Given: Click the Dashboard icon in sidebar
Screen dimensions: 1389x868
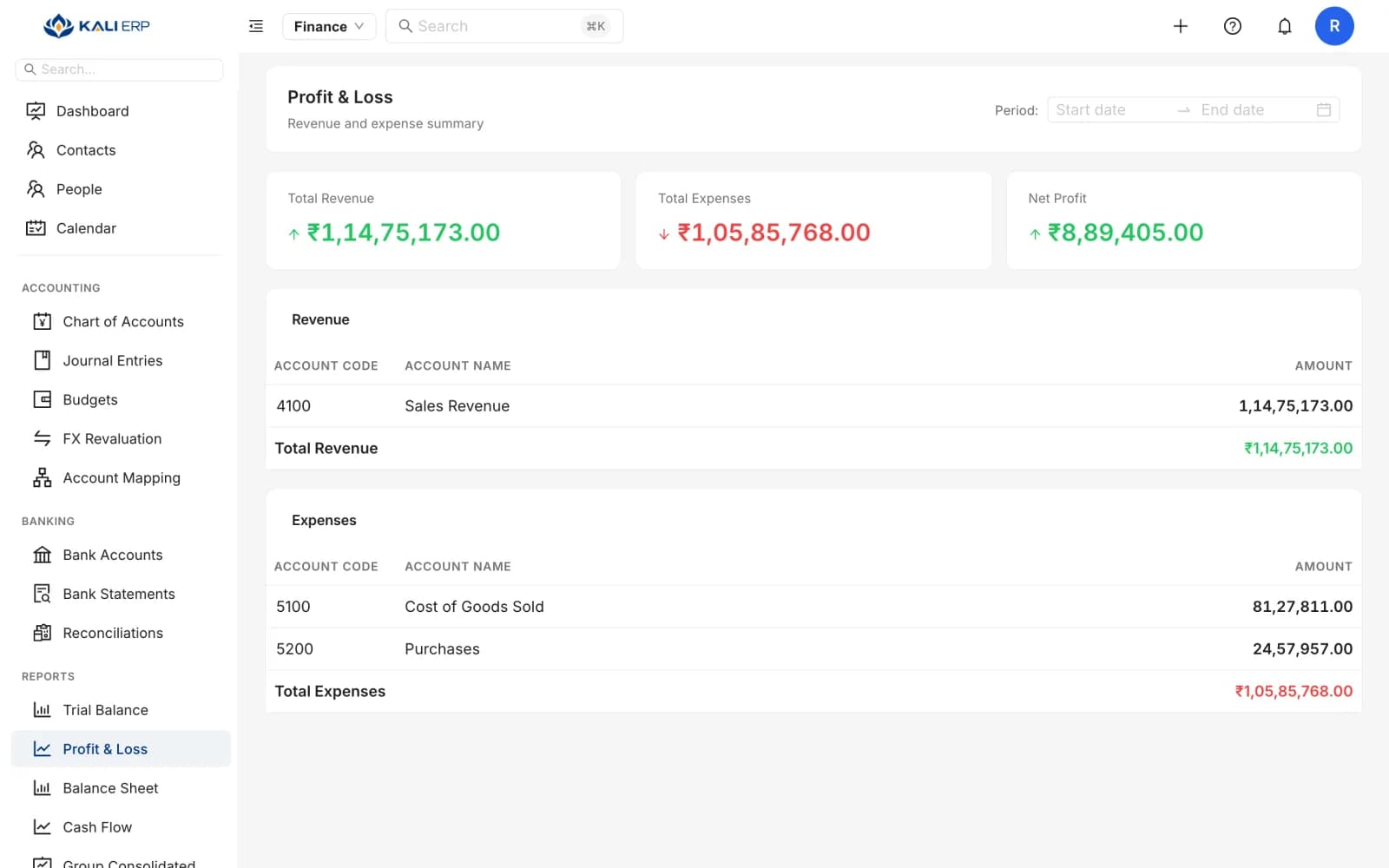Looking at the screenshot, I should coord(36,111).
